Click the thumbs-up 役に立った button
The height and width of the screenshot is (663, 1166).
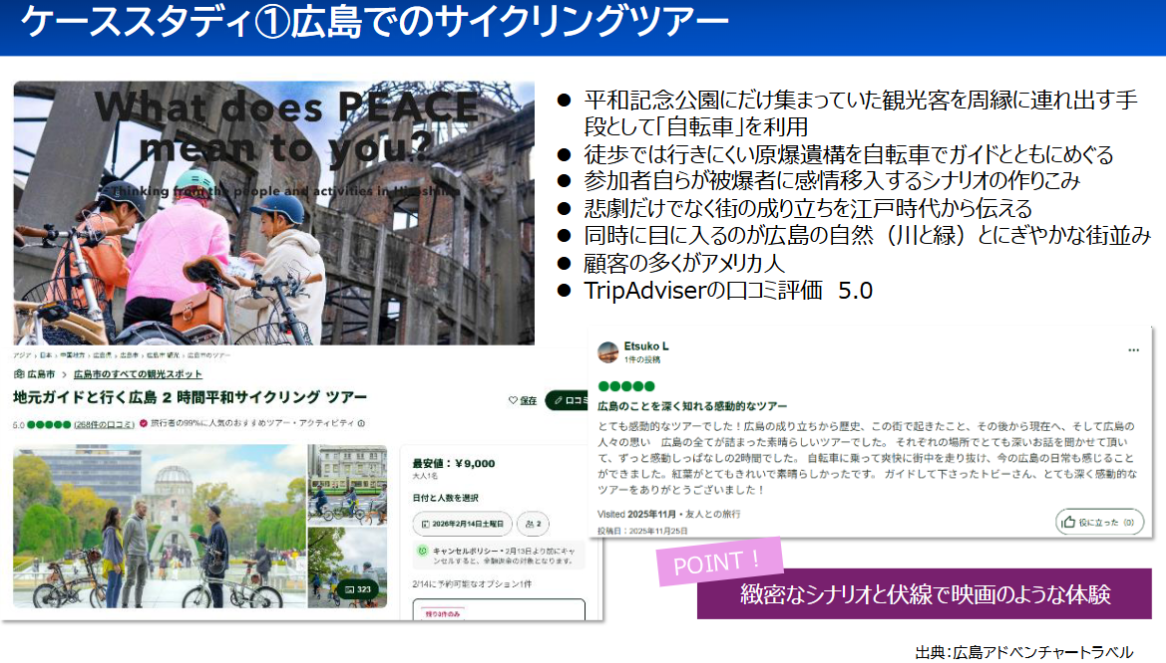1099,522
